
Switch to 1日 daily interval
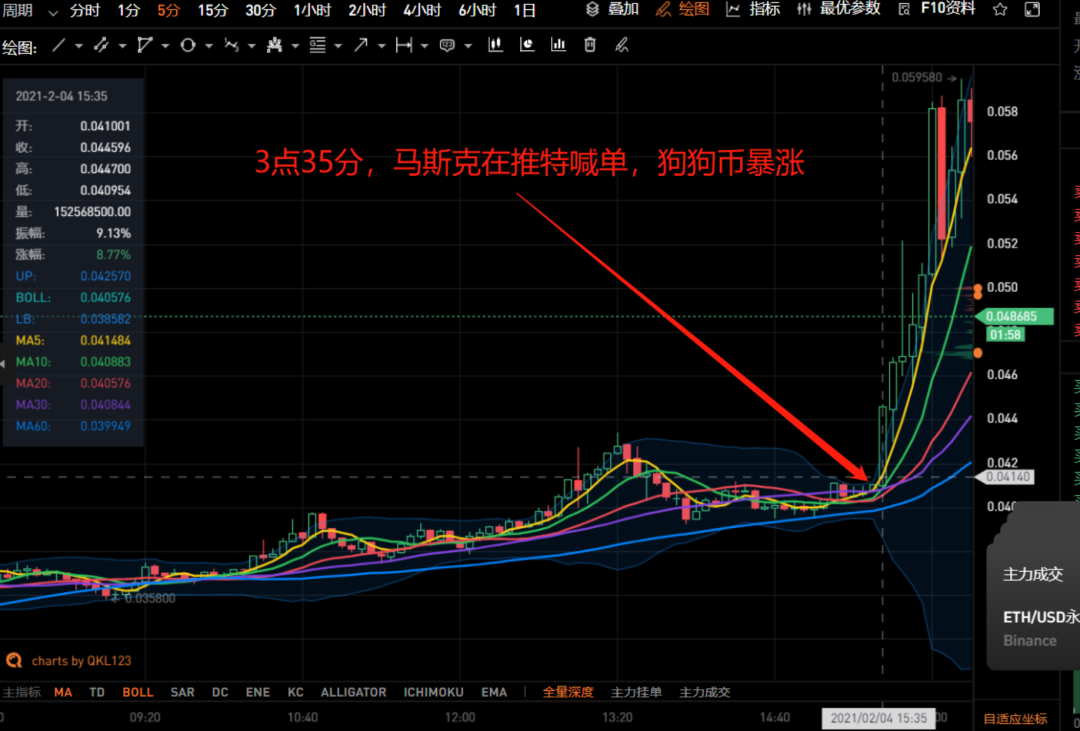[x=525, y=10]
